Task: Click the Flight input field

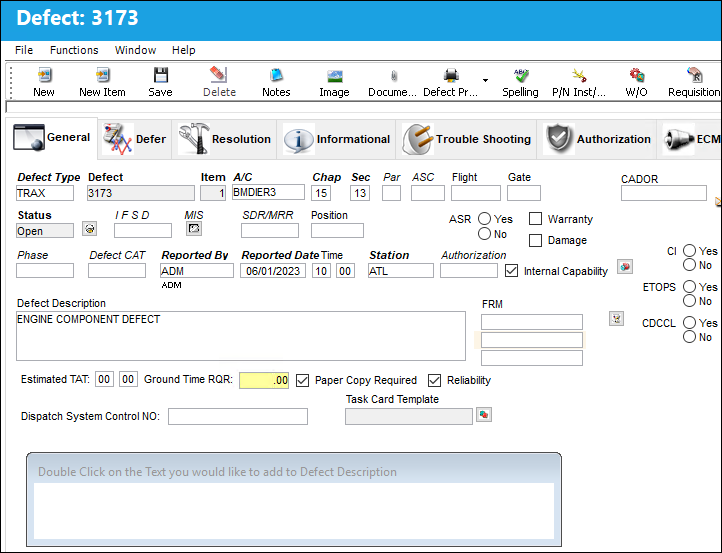Action: pos(476,193)
